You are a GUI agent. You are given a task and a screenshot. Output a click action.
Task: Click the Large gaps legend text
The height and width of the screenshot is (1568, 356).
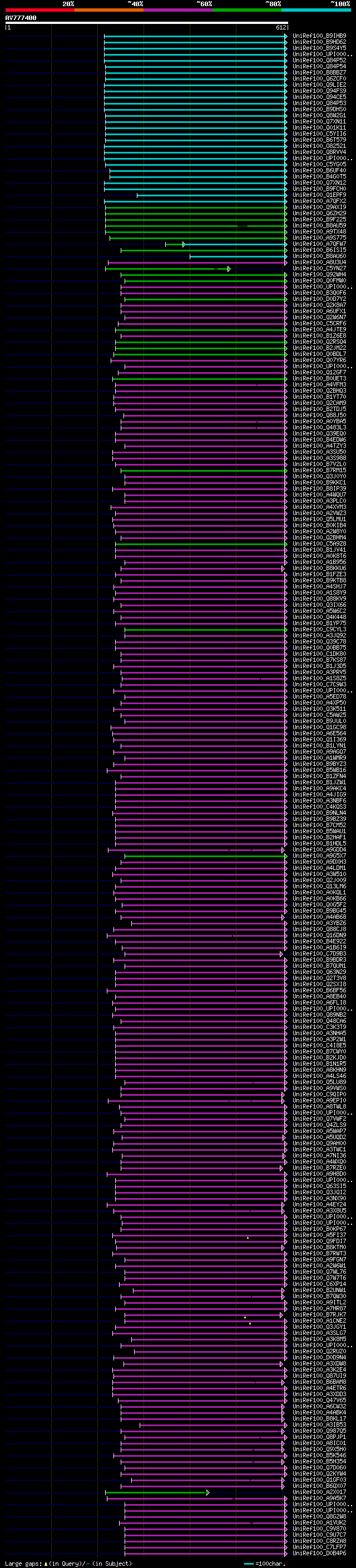click(x=68, y=1563)
